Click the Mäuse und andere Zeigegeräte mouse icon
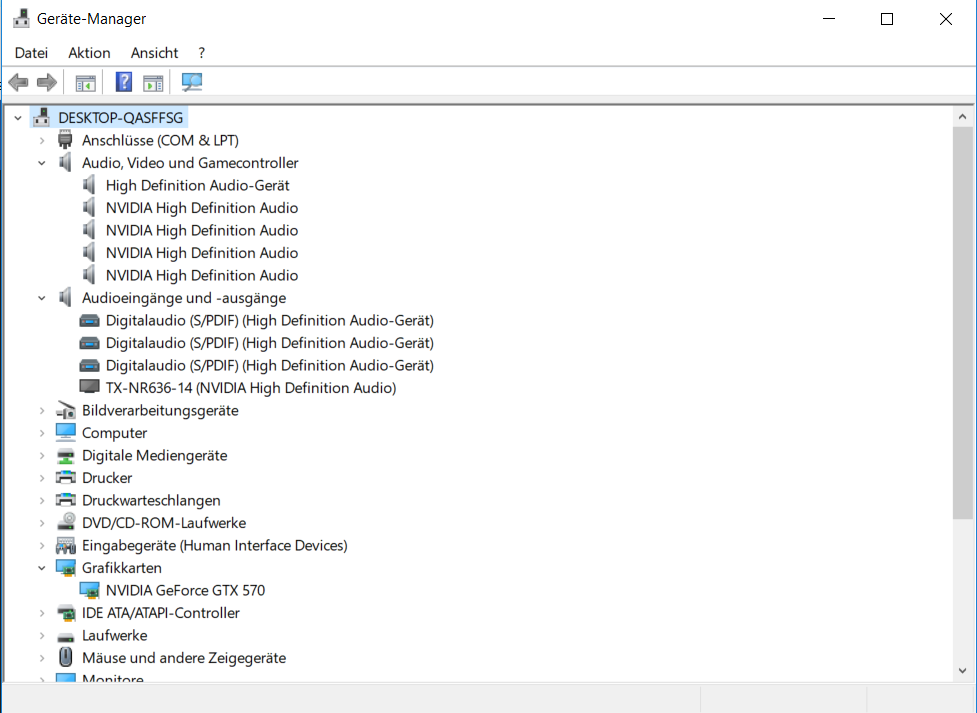This screenshot has width=977, height=713. click(x=65, y=657)
